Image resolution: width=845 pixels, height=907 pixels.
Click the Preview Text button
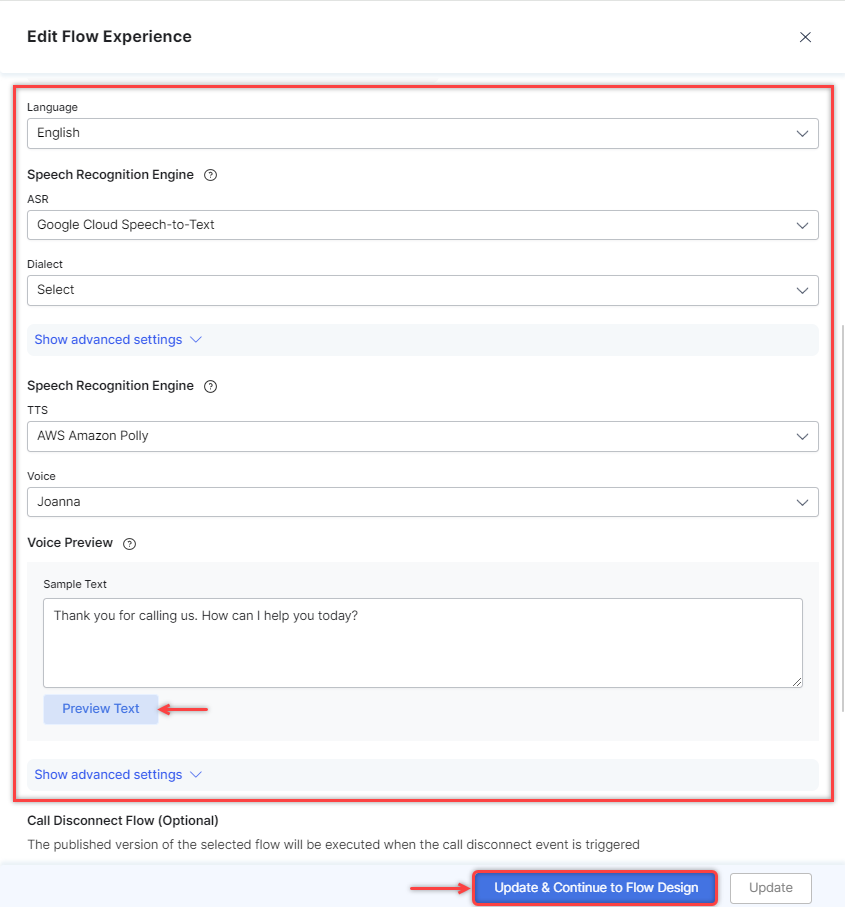point(101,709)
